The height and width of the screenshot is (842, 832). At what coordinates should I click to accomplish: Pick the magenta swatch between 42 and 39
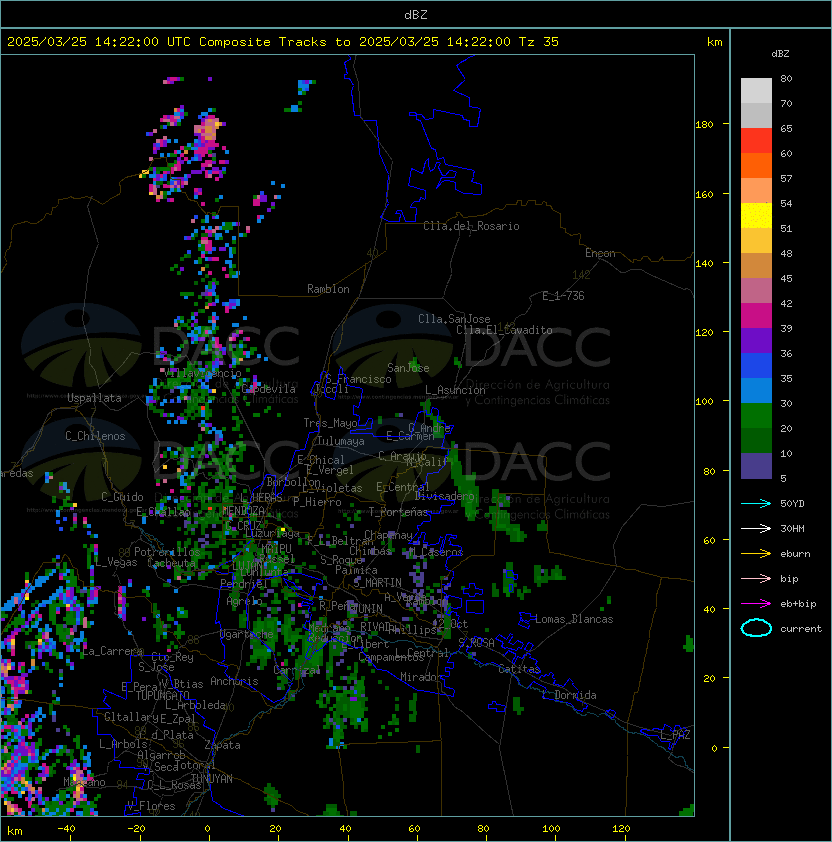(756, 316)
